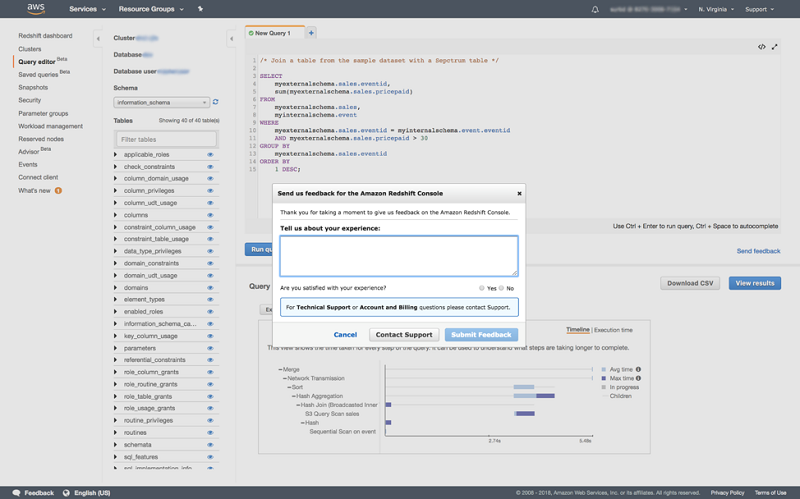Collapse the left navigation panel arrow
Screen dimensions: 800x499
pos(98,38)
